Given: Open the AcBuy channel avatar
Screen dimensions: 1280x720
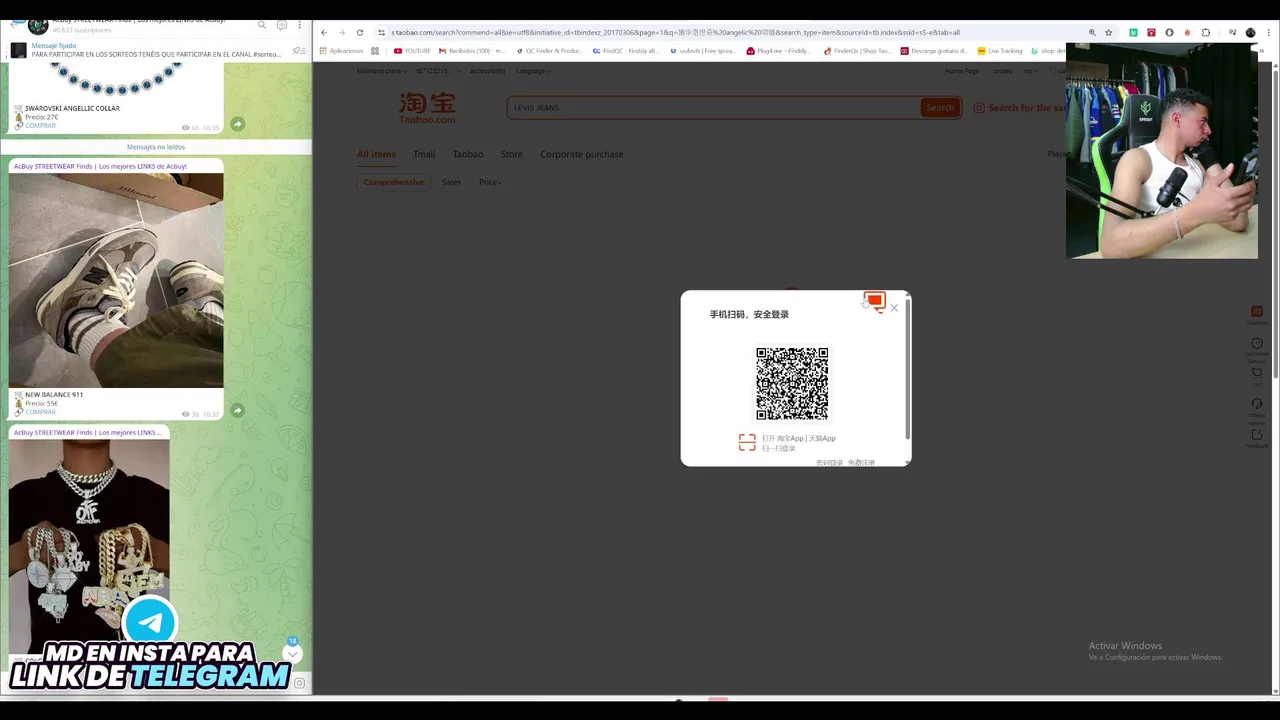Looking at the screenshot, I should 38,26.
